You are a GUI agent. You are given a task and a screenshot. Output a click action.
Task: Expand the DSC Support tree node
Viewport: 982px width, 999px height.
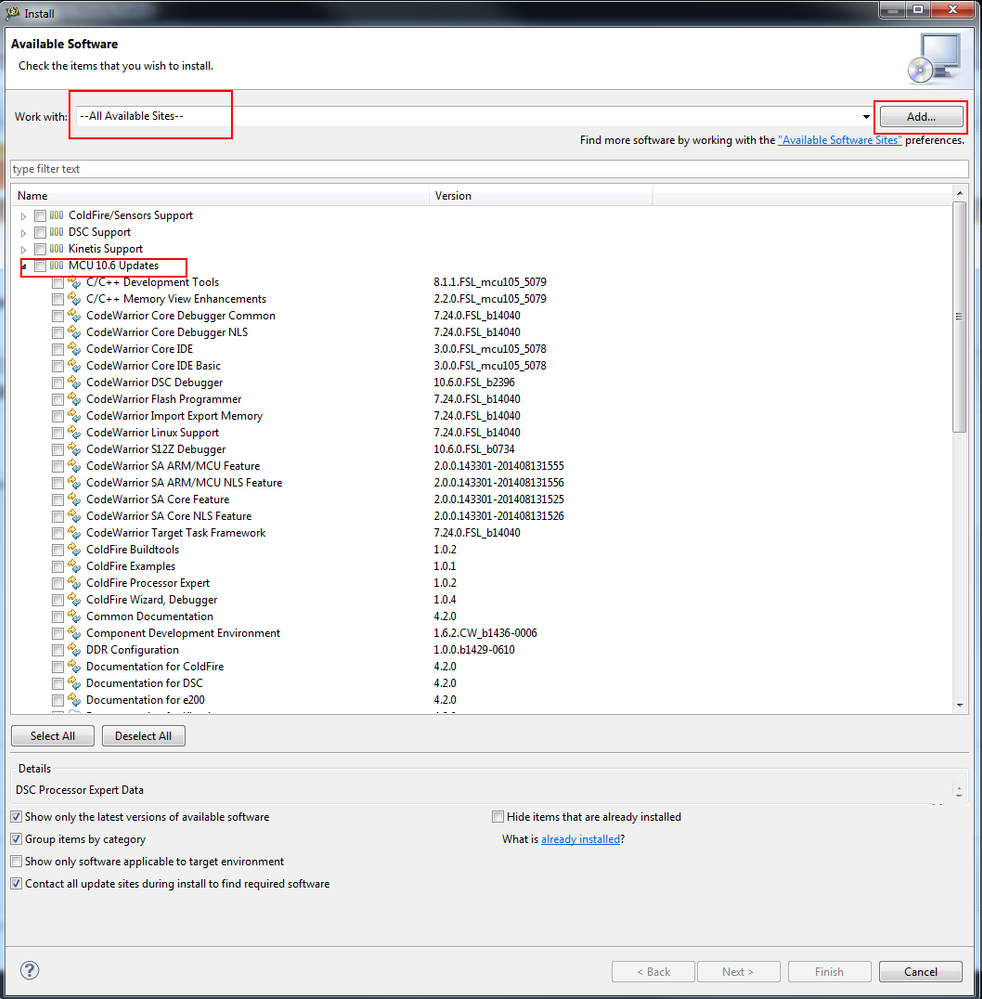[24, 233]
